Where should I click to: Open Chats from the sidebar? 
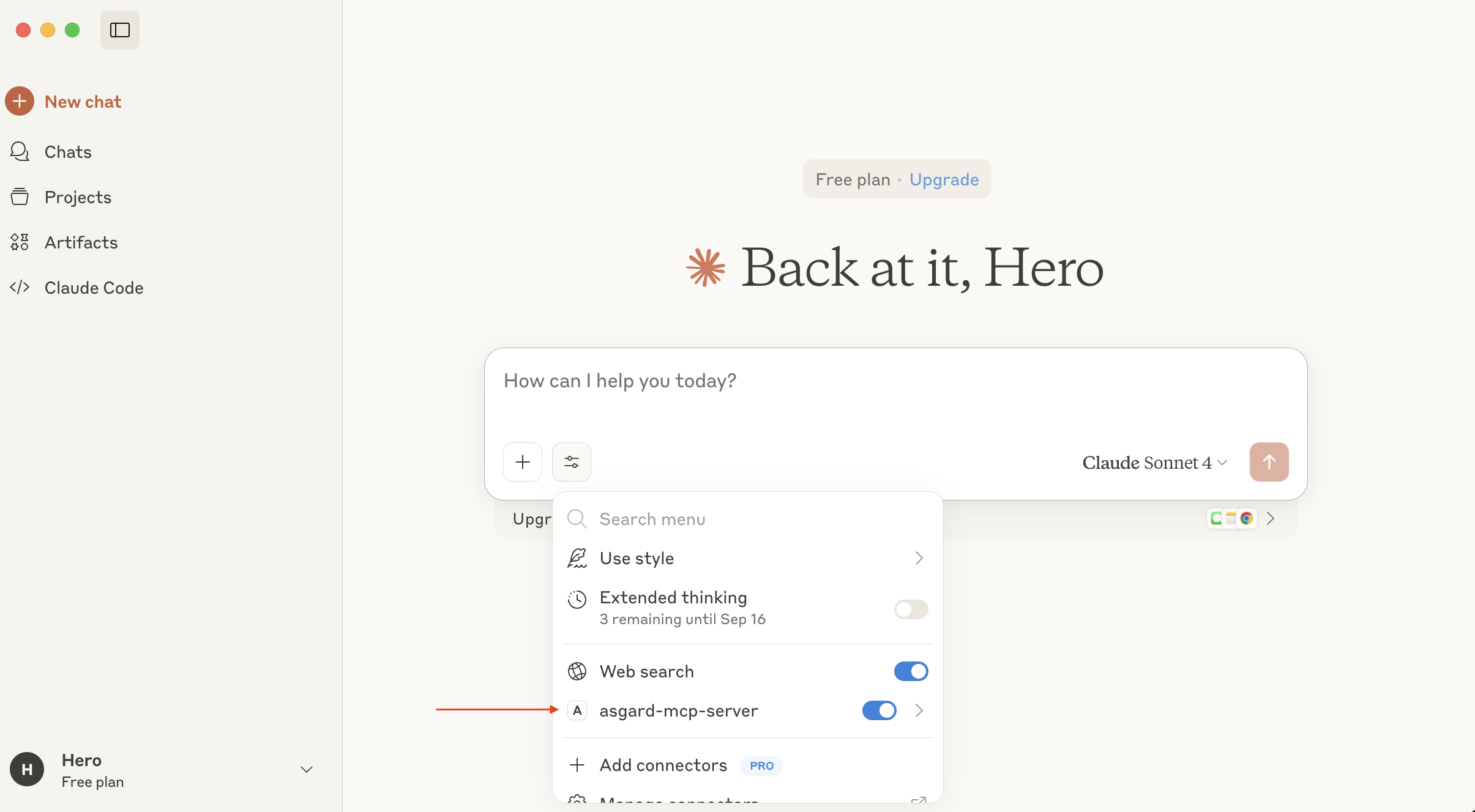(x=68, y=152)
